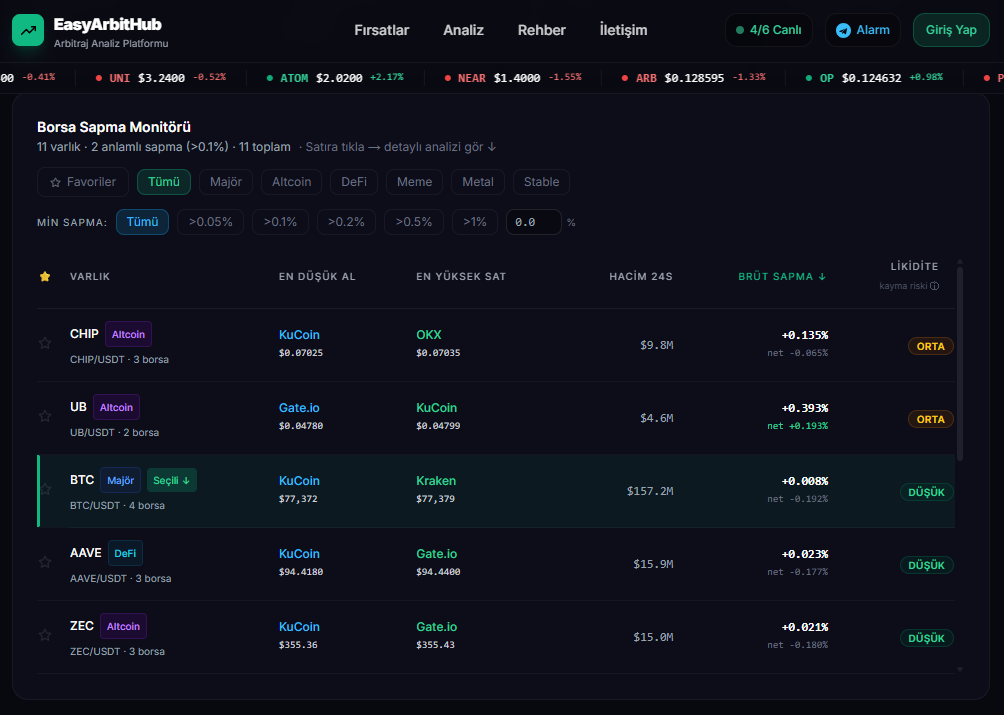The image size is (1004, 715).
Task: Click the 4/6 Canlı status button
Action: (768, 30)
